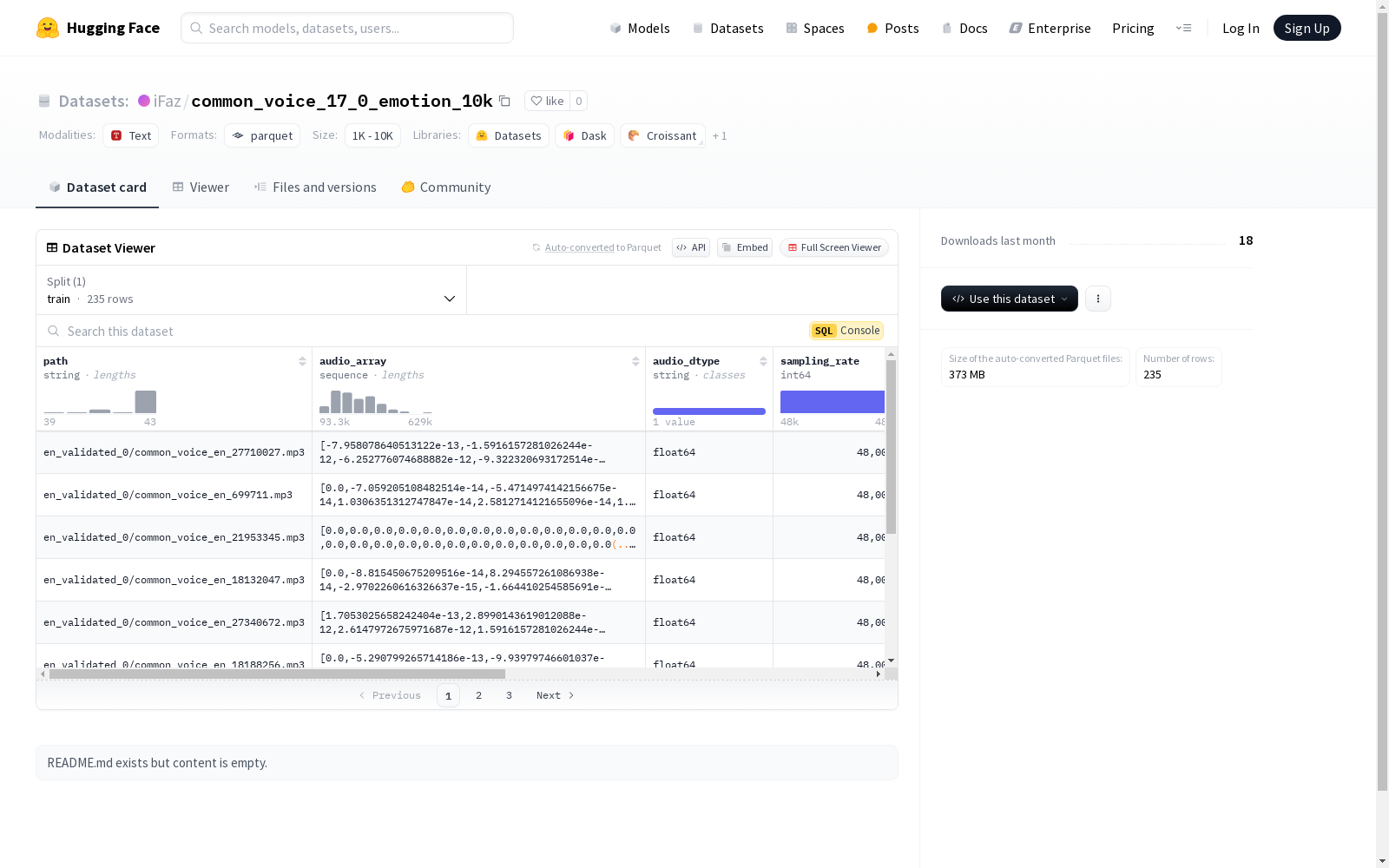Click the audio_array lengths histogram
This screenshot has width=1389, height=868.
click(x=376, y=402)
